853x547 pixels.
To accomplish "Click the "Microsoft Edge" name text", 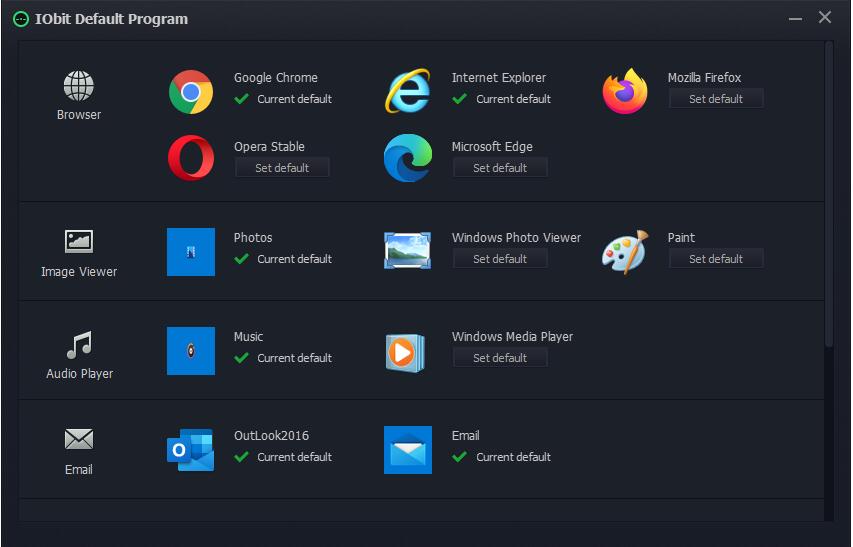I will 492,147.
